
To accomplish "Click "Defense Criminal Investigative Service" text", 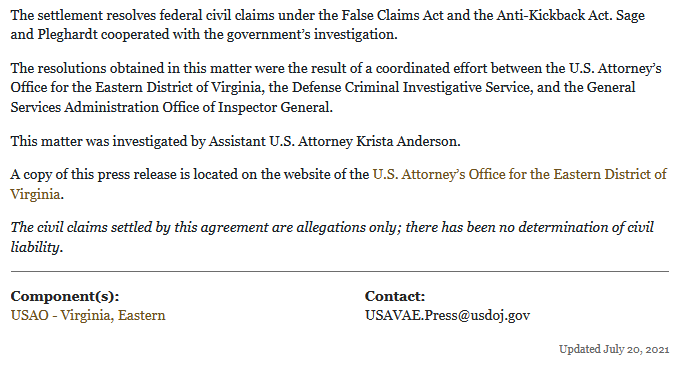I will (411, 88).
